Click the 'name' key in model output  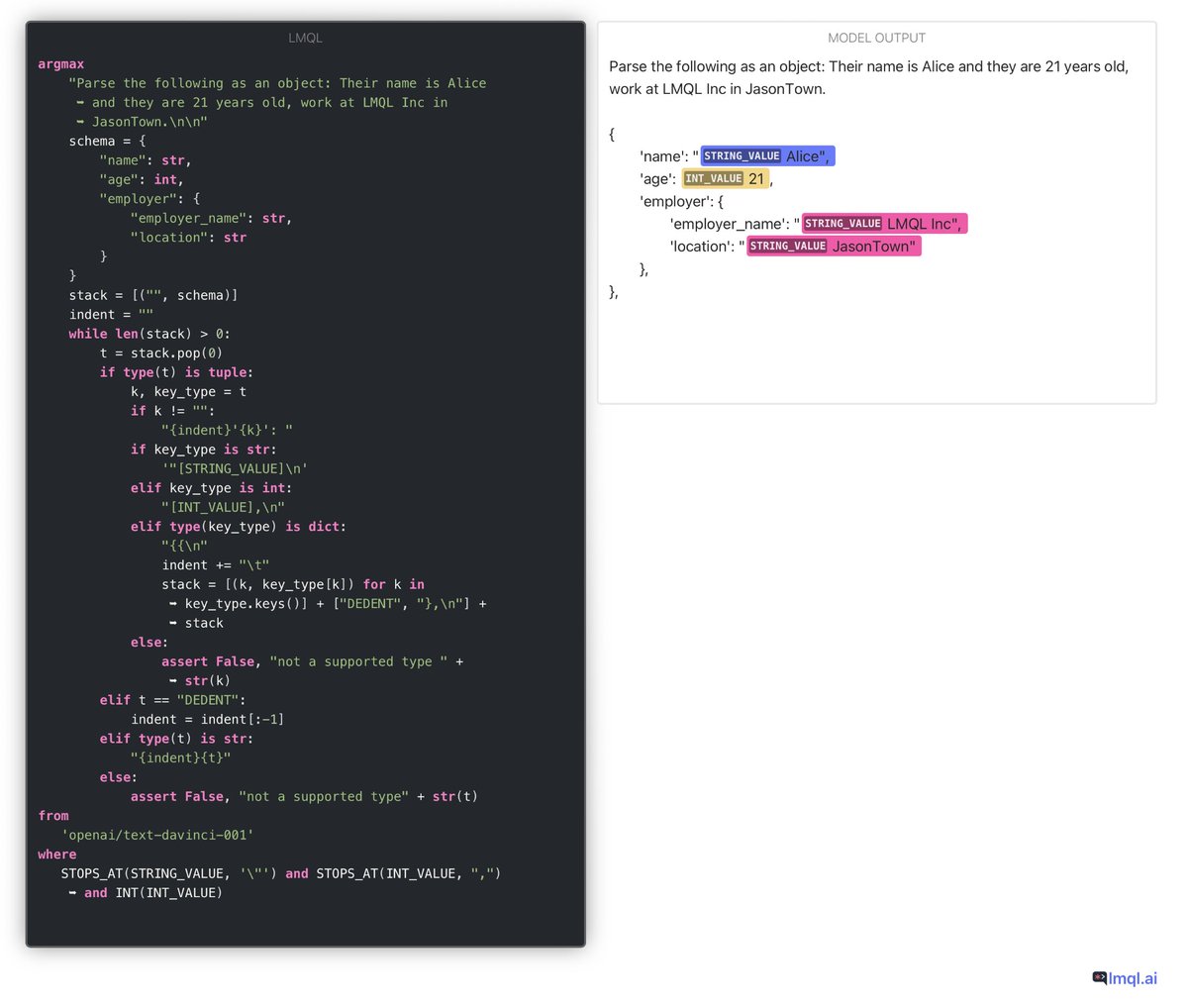661,155
